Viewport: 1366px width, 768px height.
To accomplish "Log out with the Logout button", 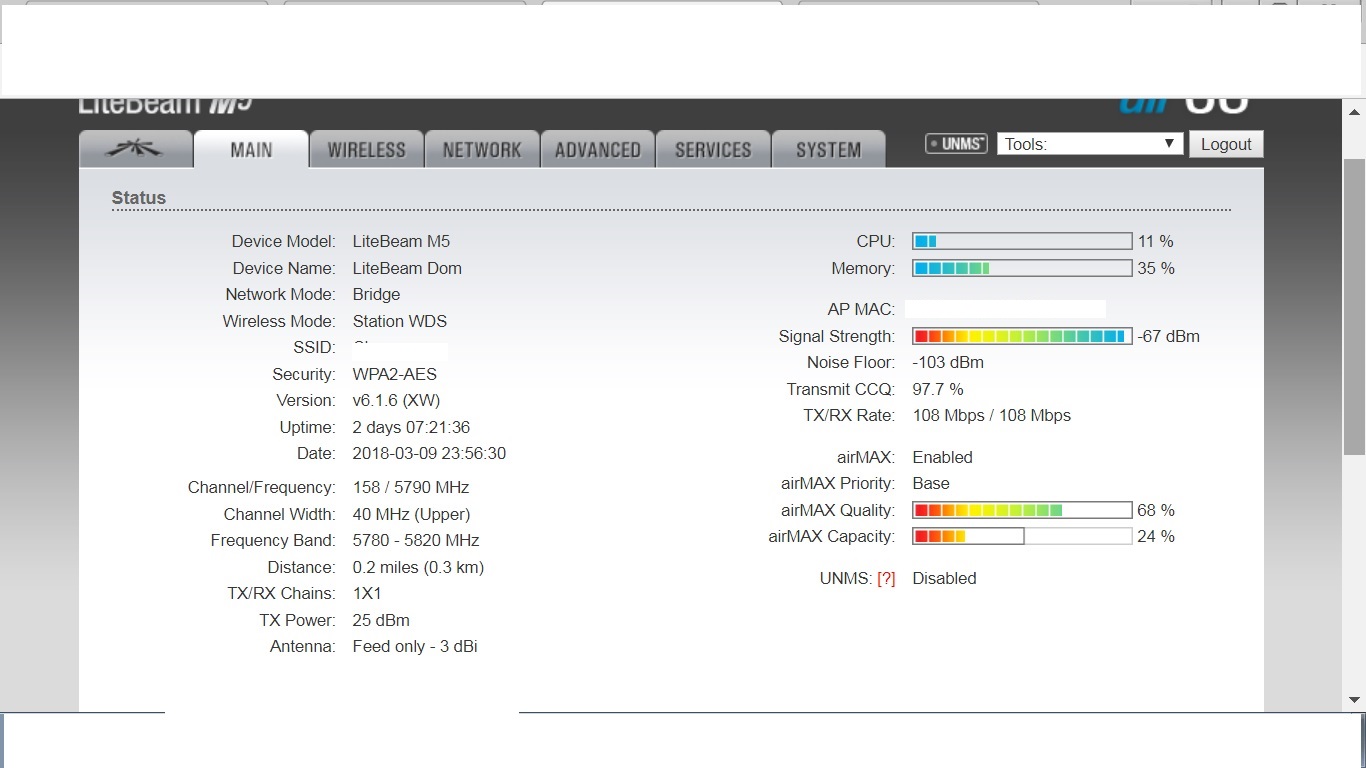I will [x=1226, y=144].
